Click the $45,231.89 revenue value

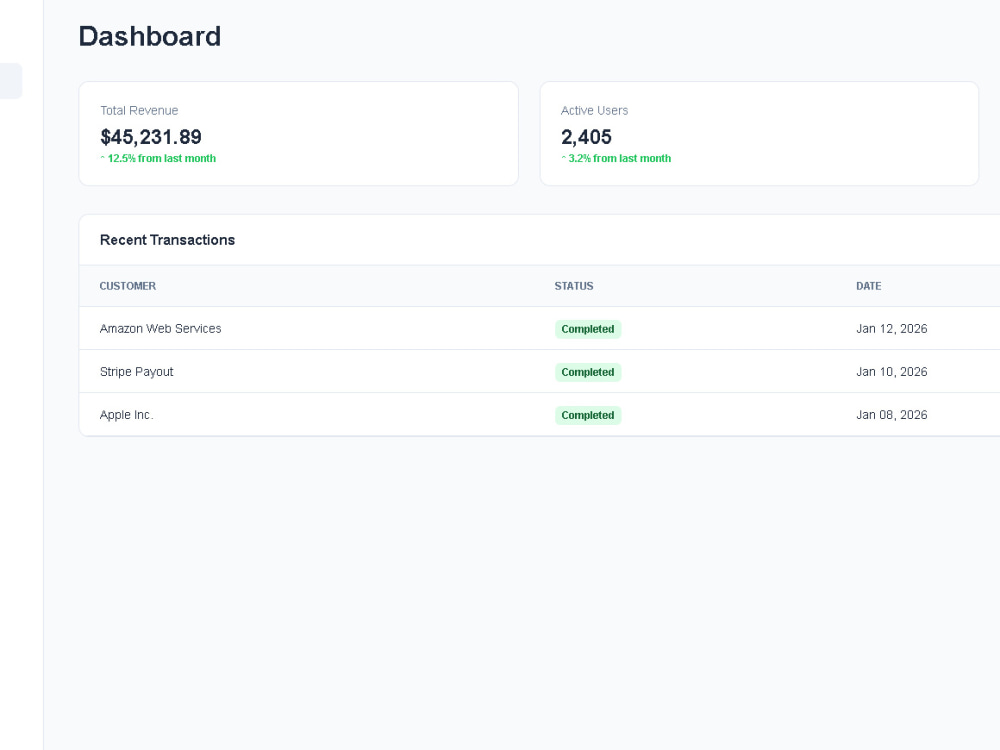151,137
